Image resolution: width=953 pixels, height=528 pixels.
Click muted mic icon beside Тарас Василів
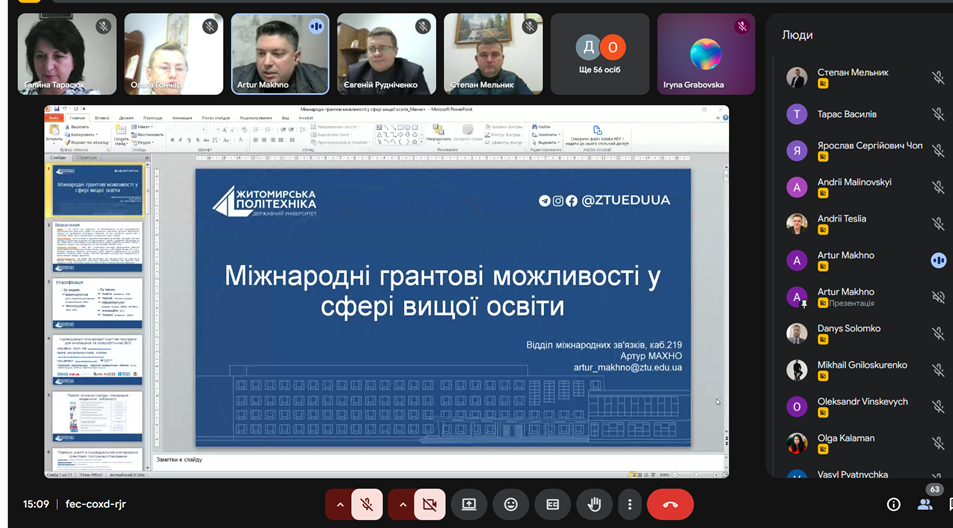[938, 114]
